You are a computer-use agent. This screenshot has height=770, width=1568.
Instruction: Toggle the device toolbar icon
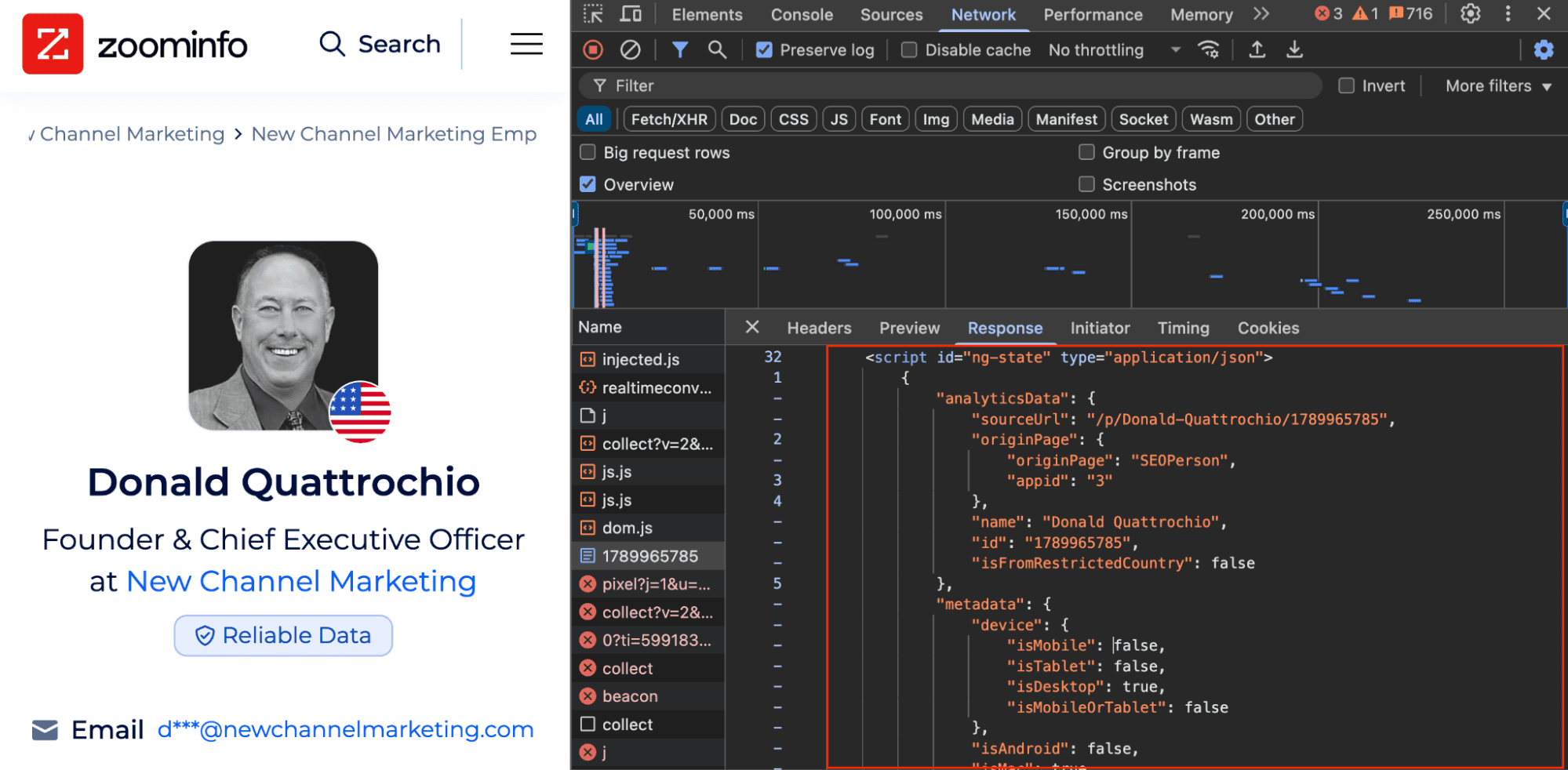tap(631, 14)
